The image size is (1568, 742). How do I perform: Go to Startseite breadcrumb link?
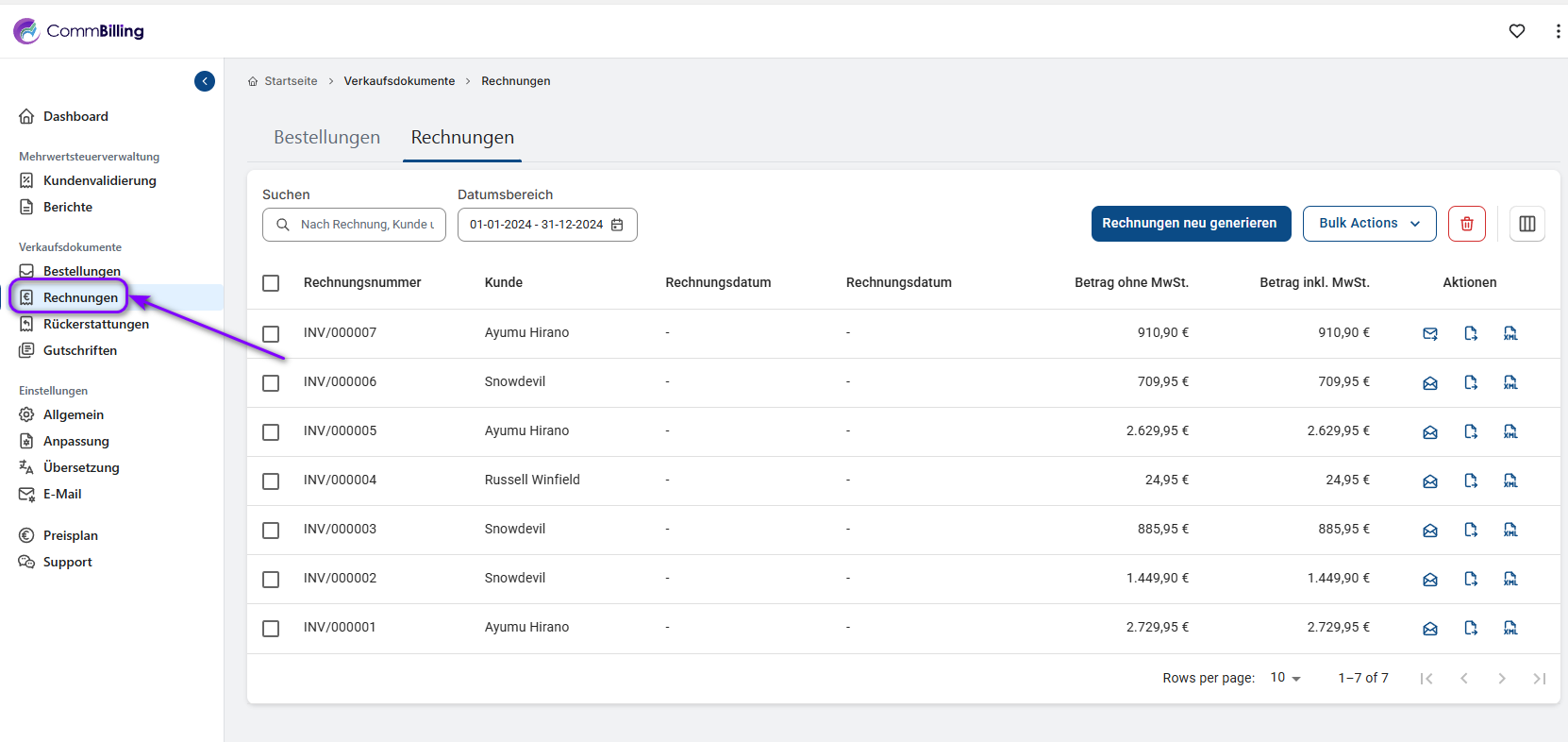pos(291,81)
